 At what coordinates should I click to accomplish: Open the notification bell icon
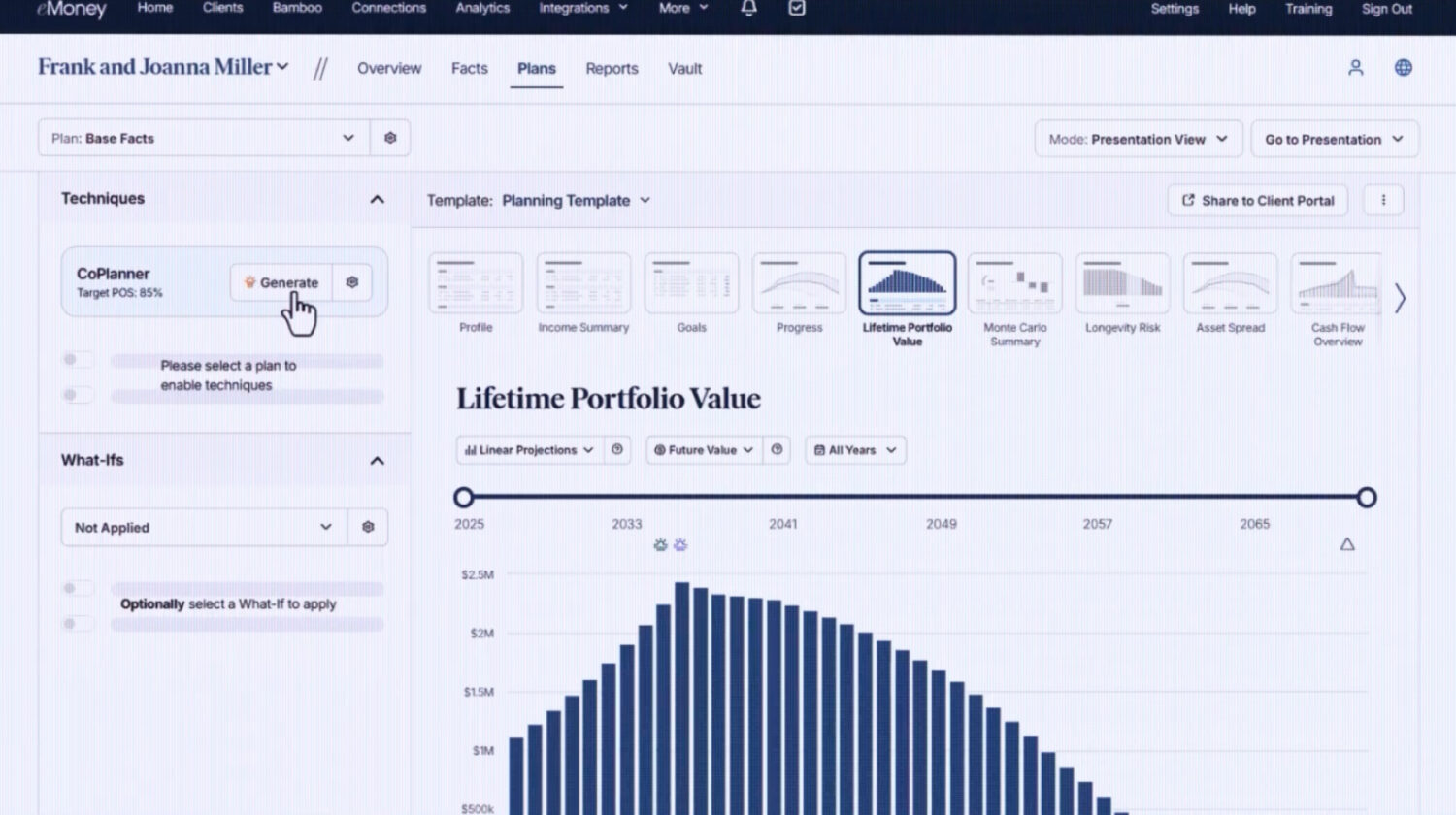coord(747,8)
